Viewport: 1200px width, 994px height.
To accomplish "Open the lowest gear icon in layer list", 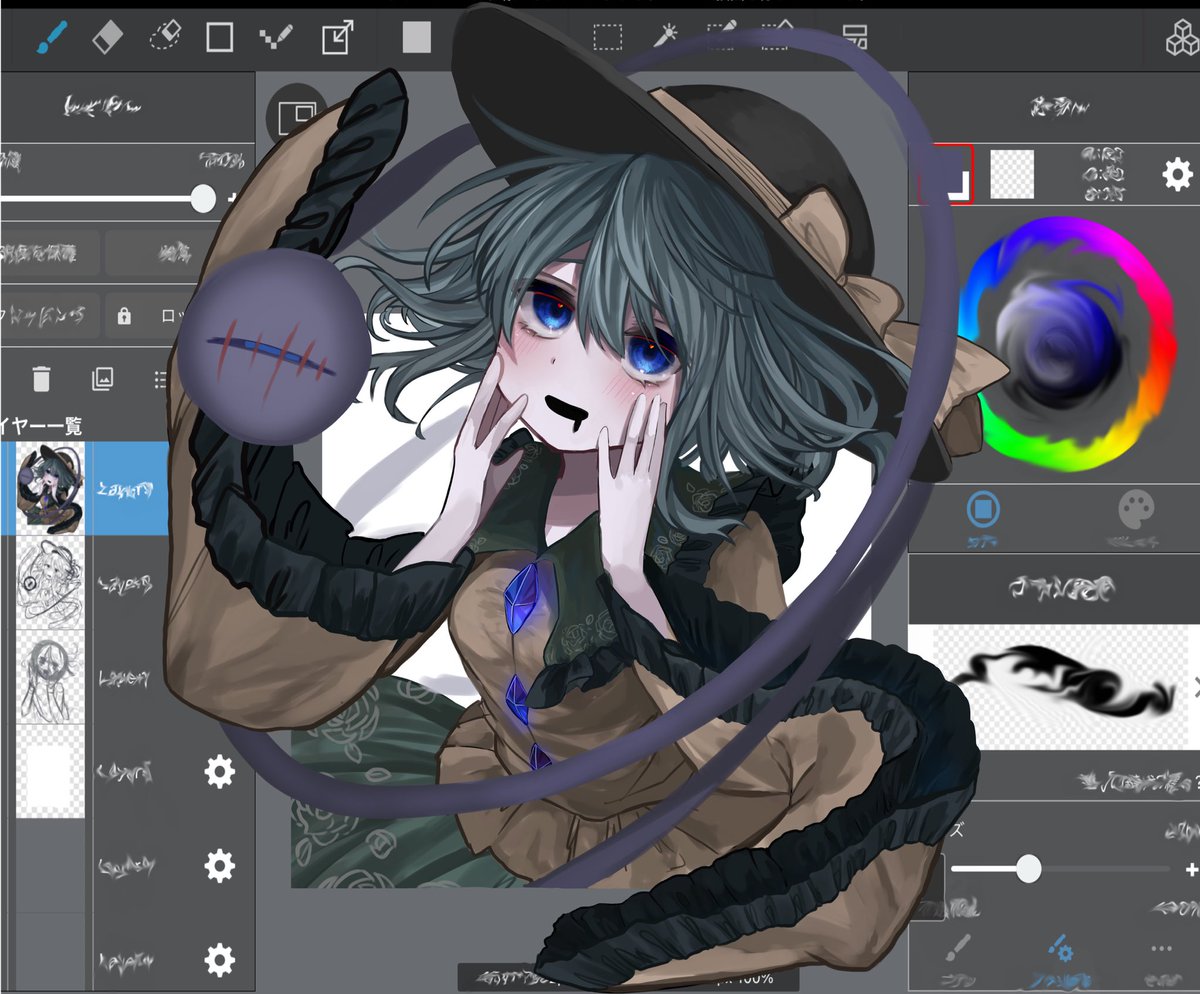I will [219, 960].
